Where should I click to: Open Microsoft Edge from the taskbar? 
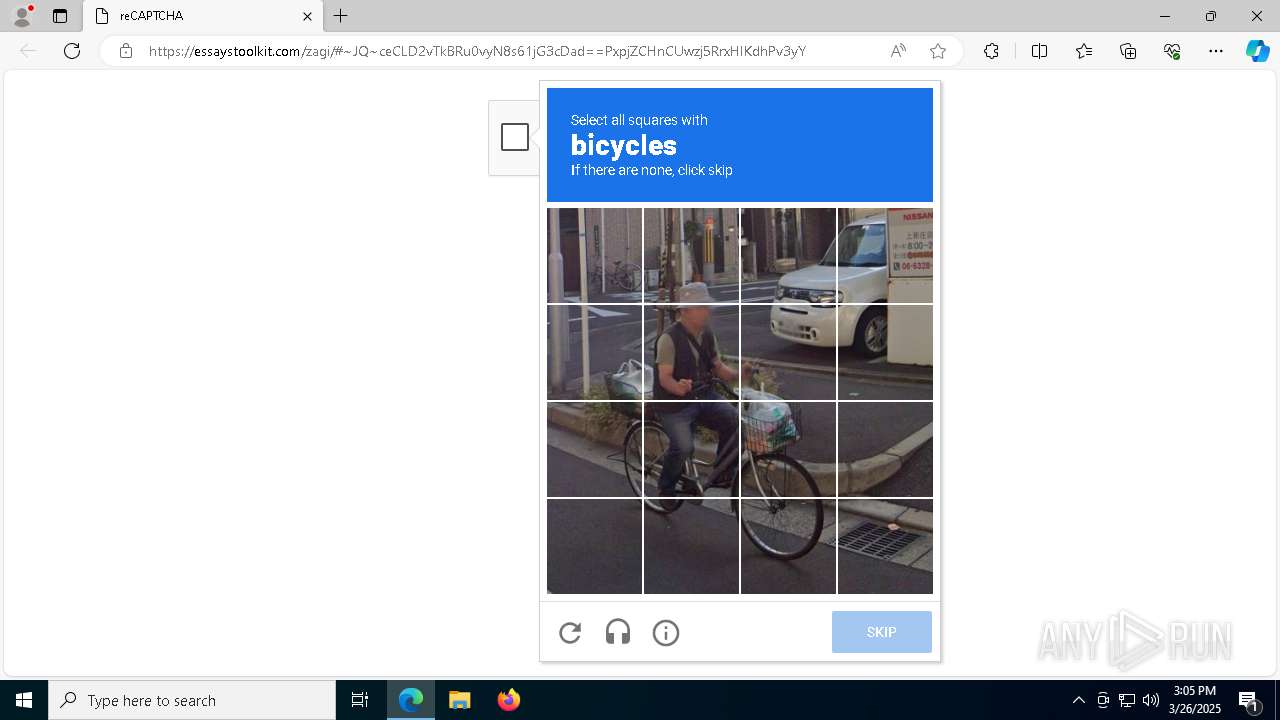coord(411,700)
